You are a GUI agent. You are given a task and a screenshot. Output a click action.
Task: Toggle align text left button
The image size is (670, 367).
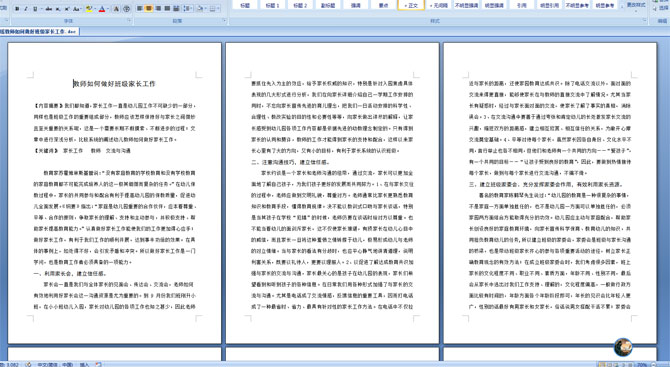(x=139, y=9)
